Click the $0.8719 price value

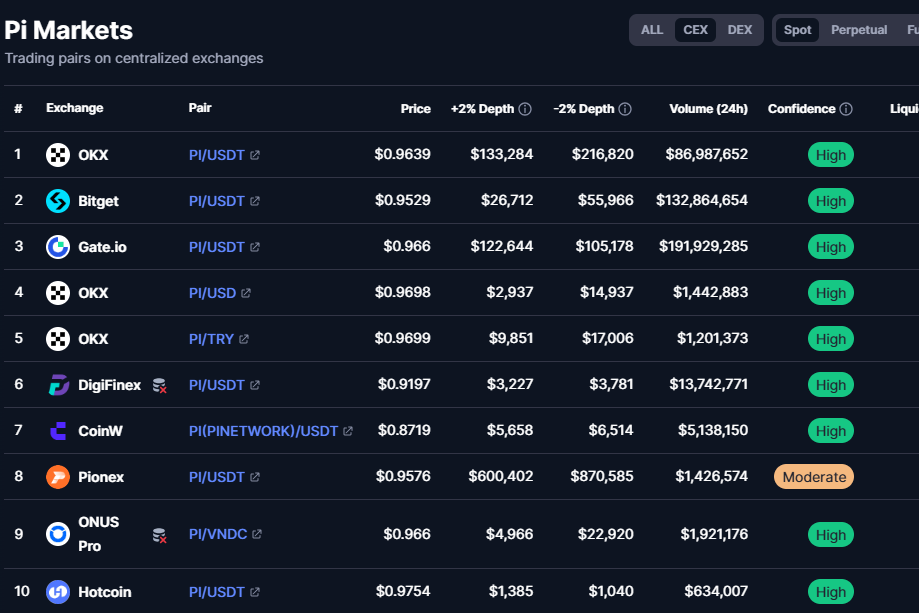tap(404, 430)
